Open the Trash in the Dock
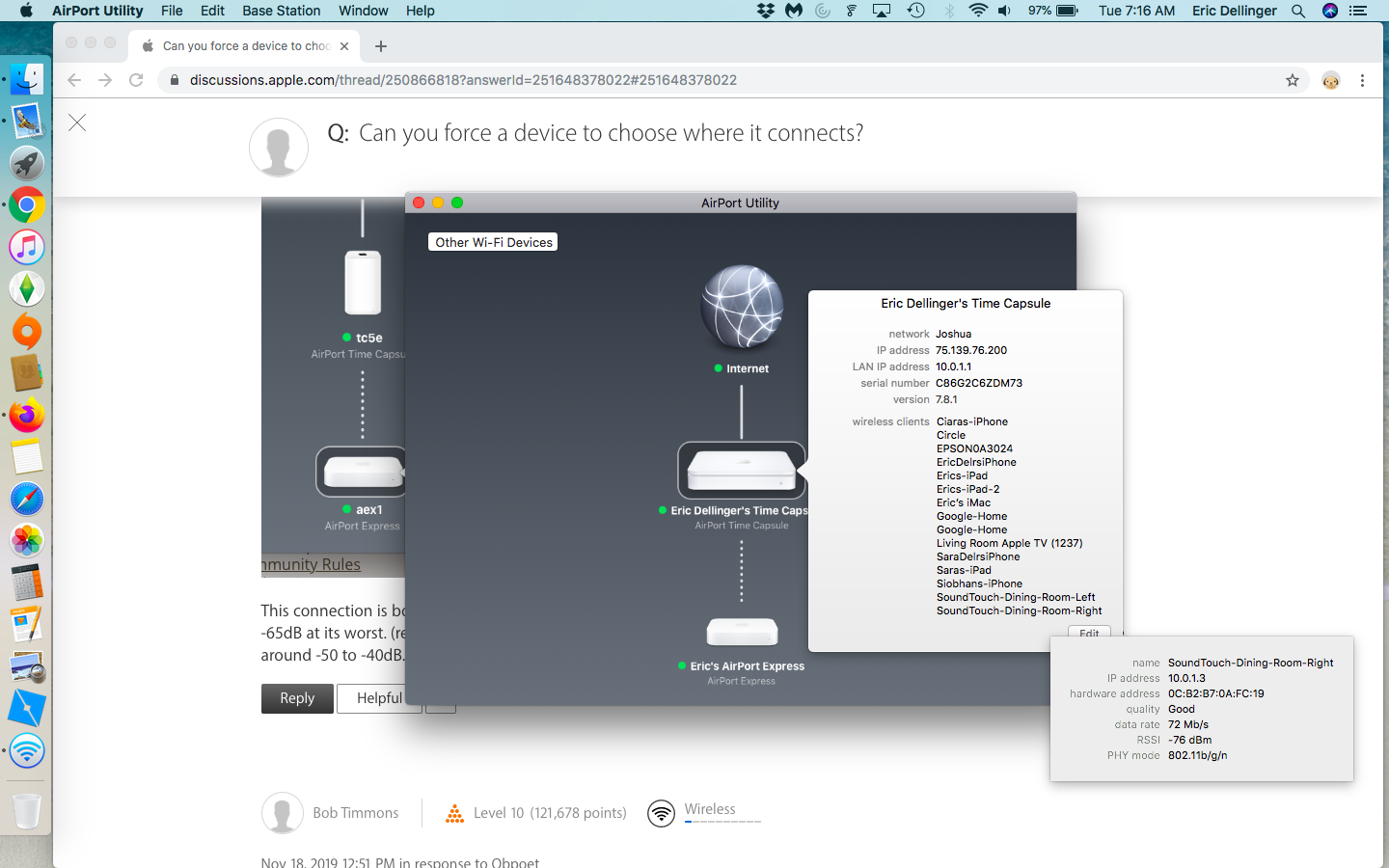 pyautogui.click(x=27, y=810)
